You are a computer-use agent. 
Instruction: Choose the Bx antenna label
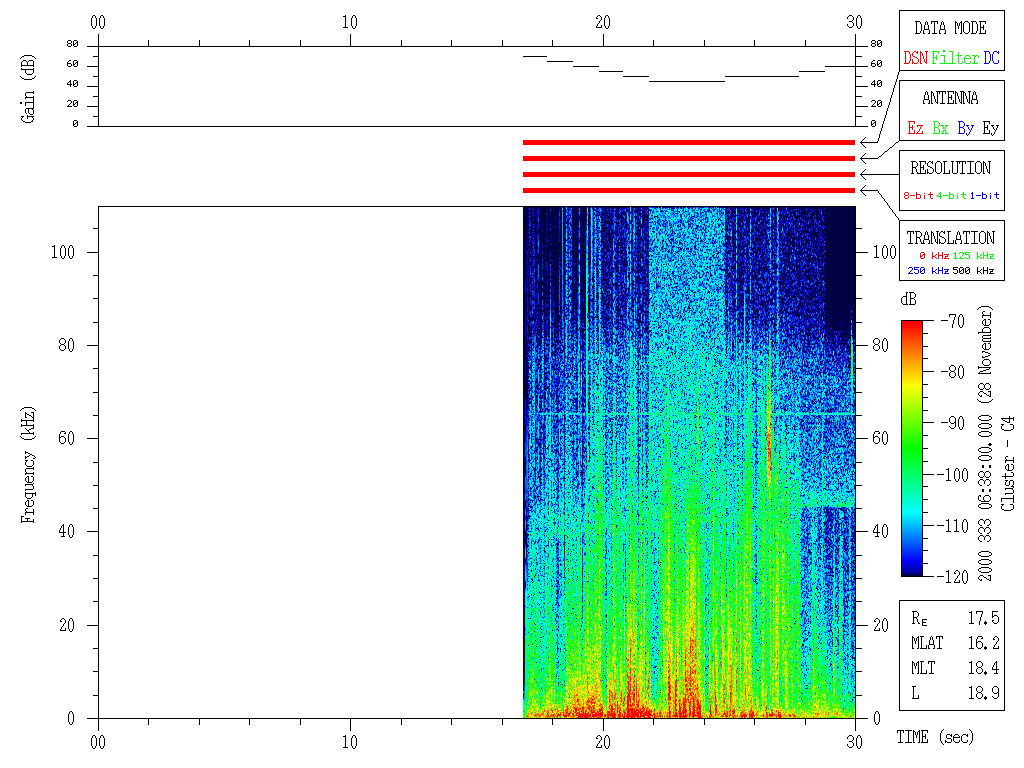[940, 129]
